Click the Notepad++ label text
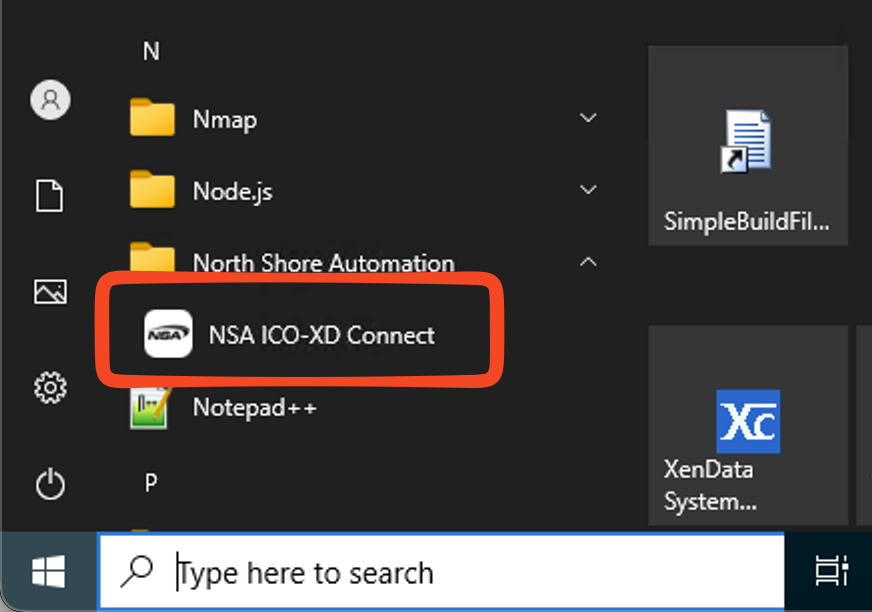872x612 pixels. [x=255, y=407]
